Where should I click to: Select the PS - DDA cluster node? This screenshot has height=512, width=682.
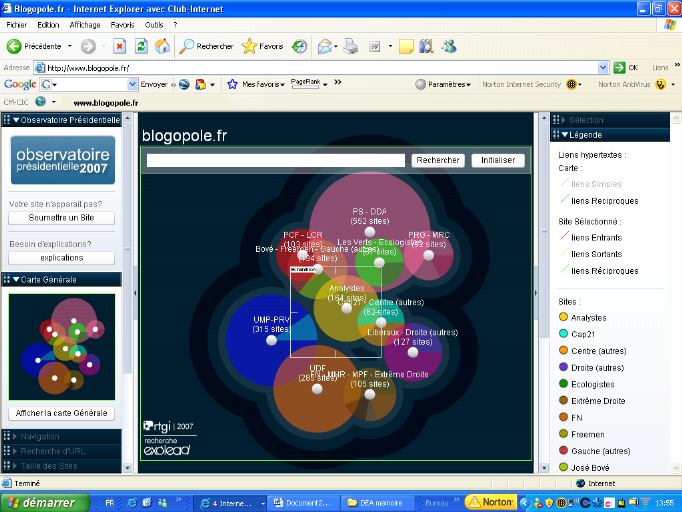pyautogui.click(x=370, y=231)
